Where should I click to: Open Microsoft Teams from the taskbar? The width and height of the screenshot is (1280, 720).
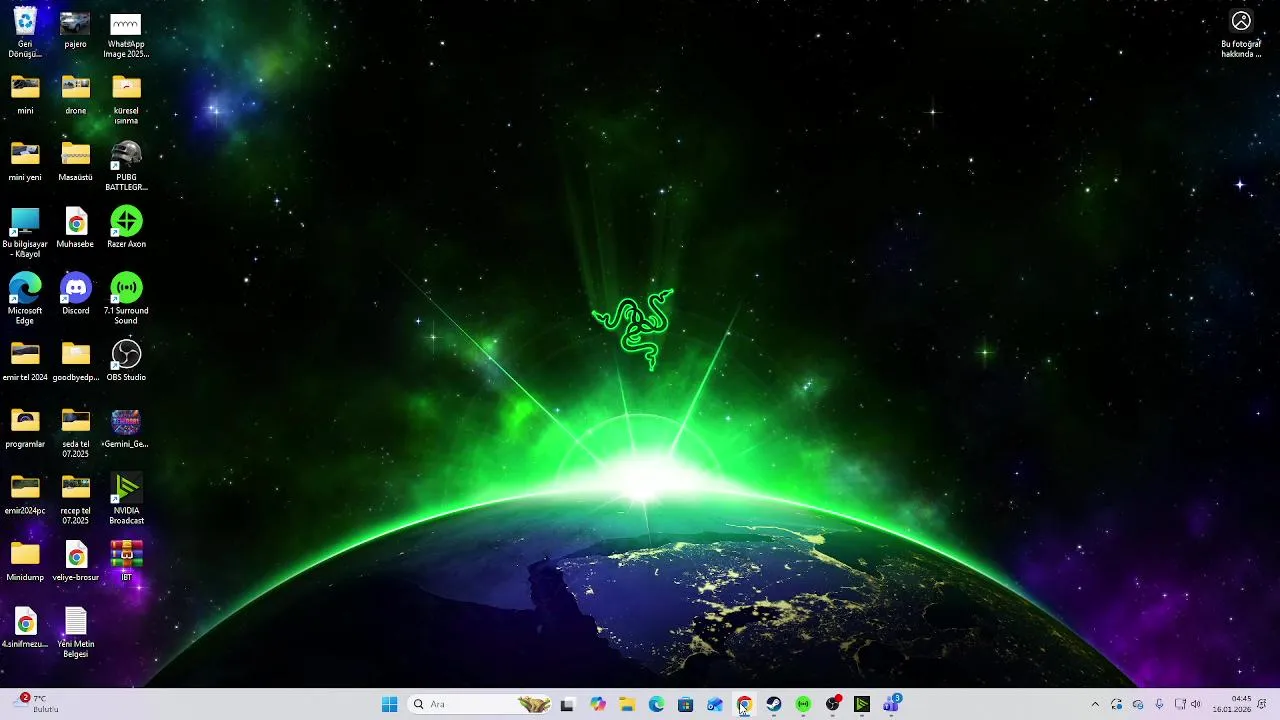click(891, 704)
